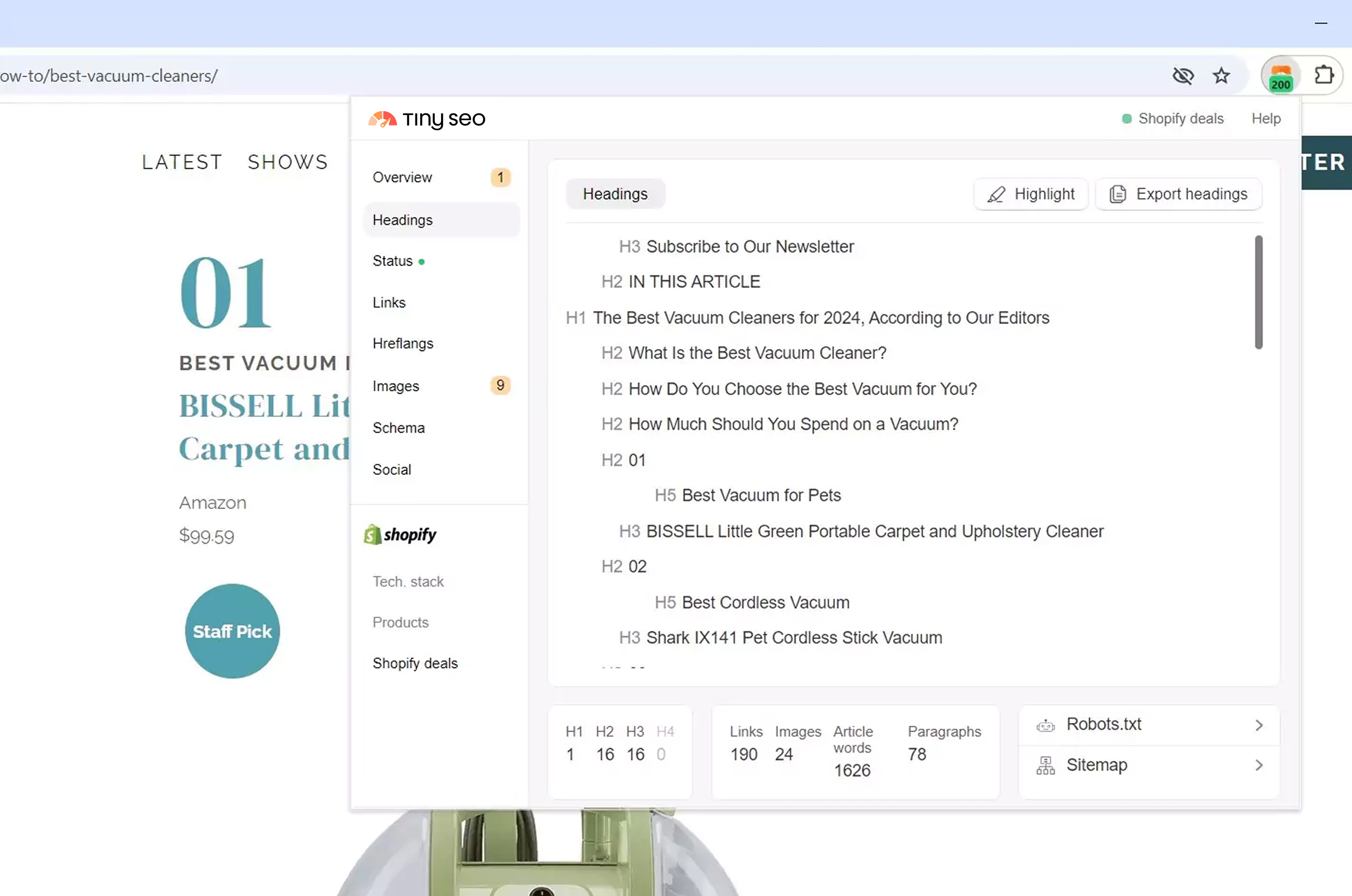This screenshot has height=896, width=1352.
Task: Select the Headings tab pill
Action: click(615, 194)
